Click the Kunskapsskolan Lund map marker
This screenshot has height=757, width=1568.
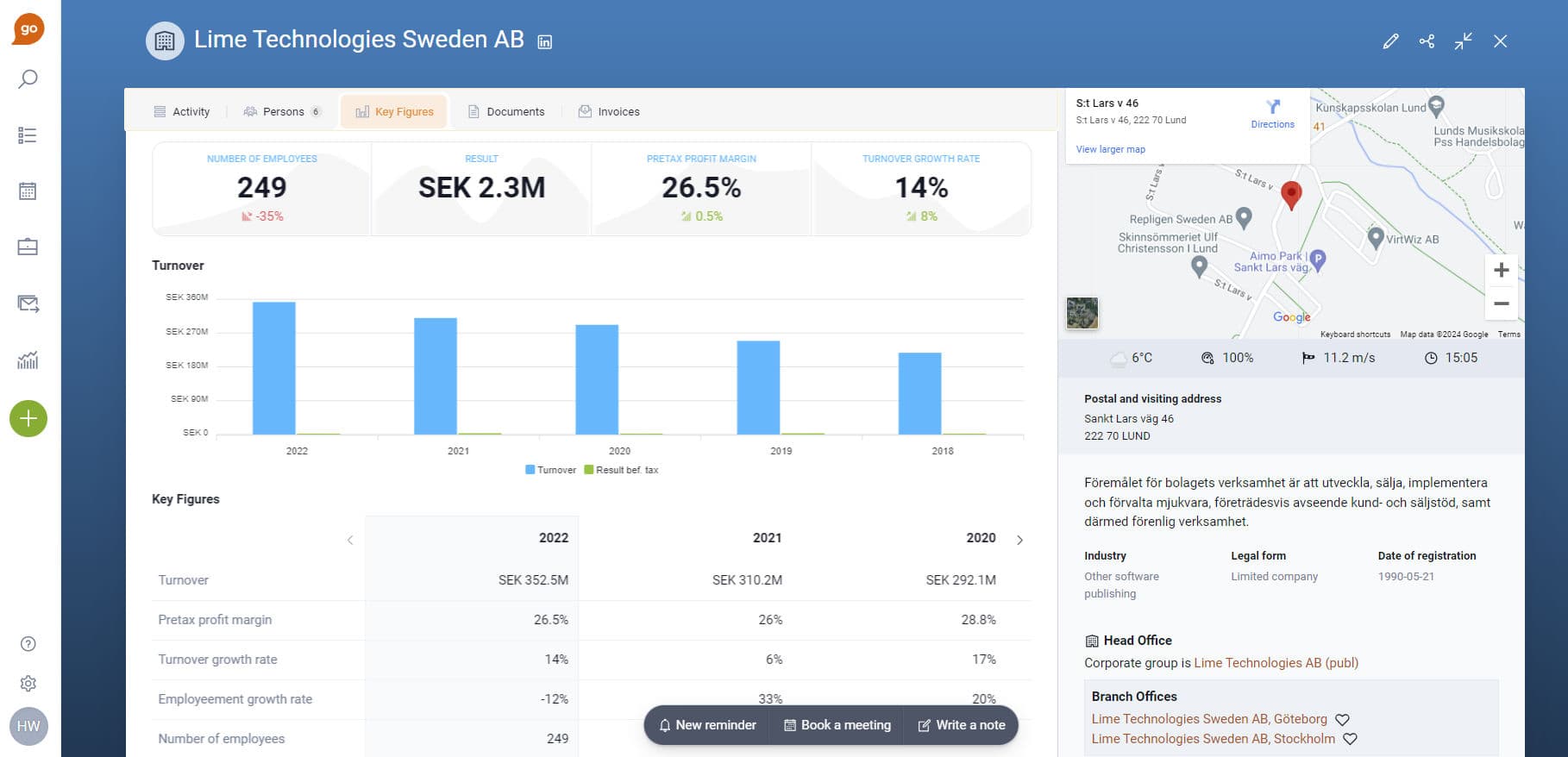(1436, 107)
